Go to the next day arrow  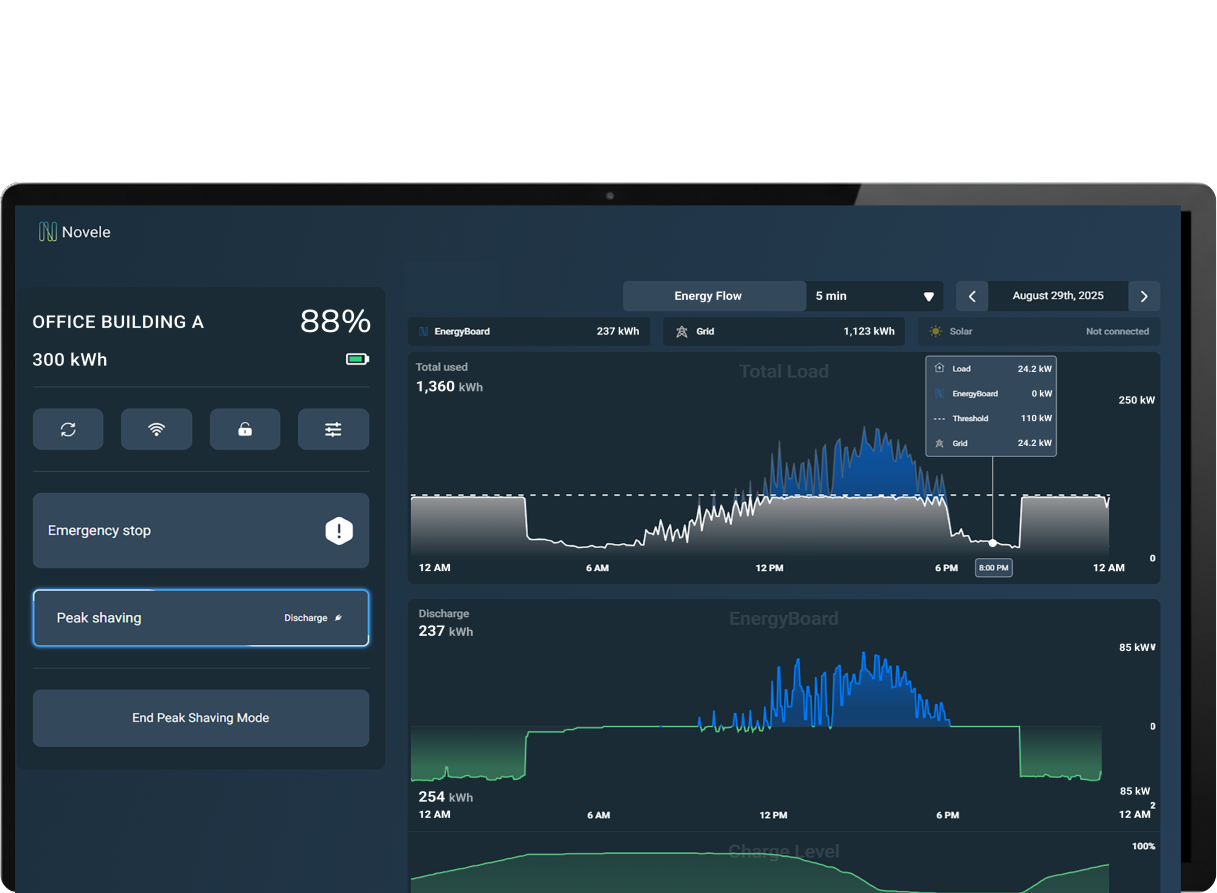point(1144,296)
